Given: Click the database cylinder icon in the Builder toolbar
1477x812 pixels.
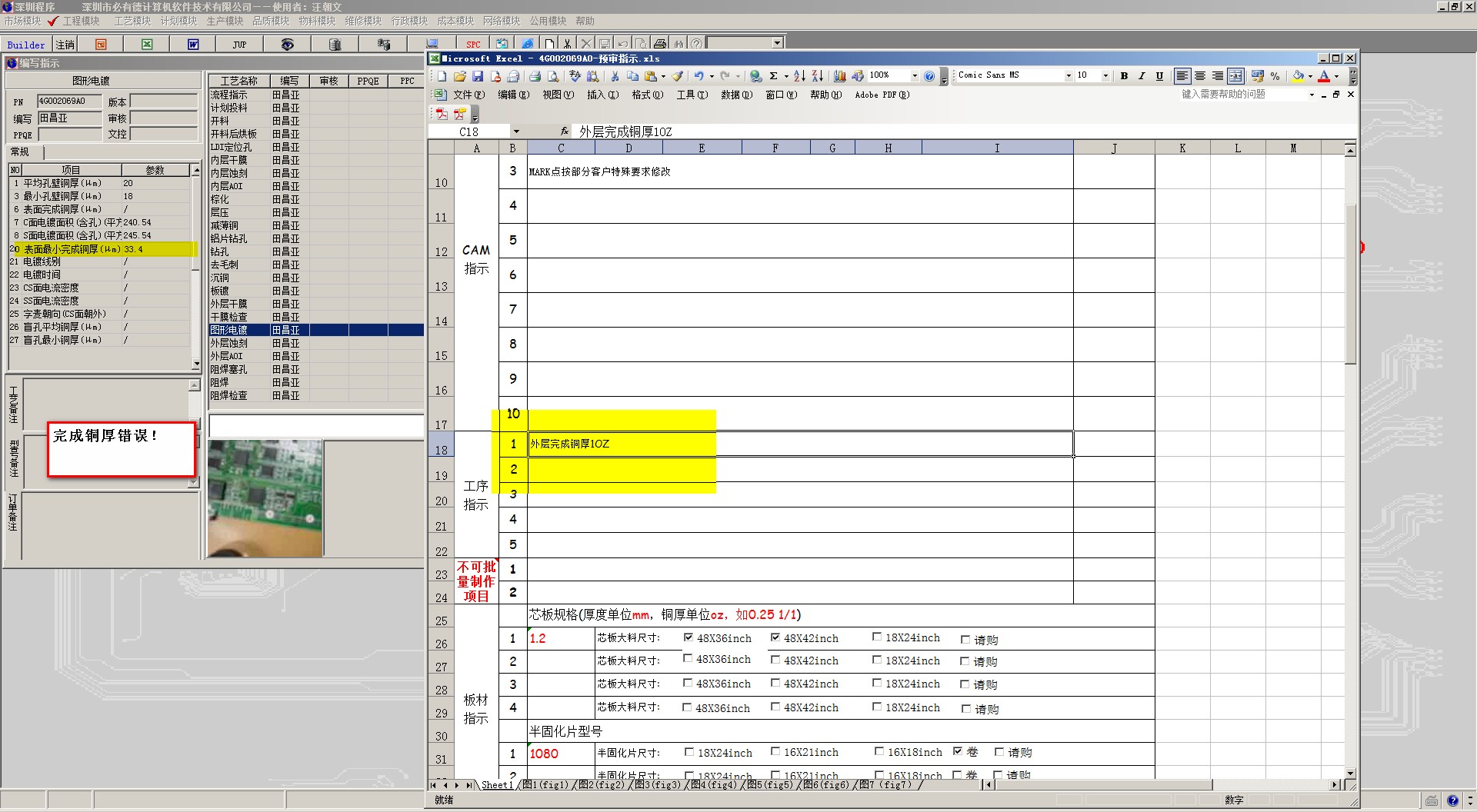Looking at the screenshot, I should [x=335, y=45].
